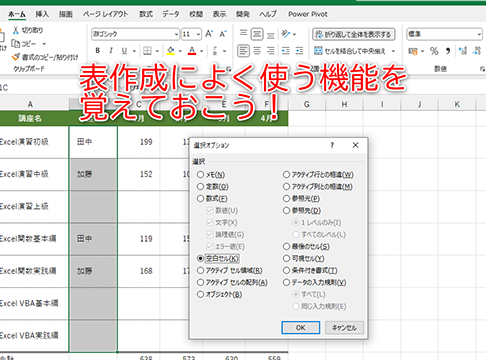
Task: Expand the merge and center dropdown arrow
Action: pos(393,51)
